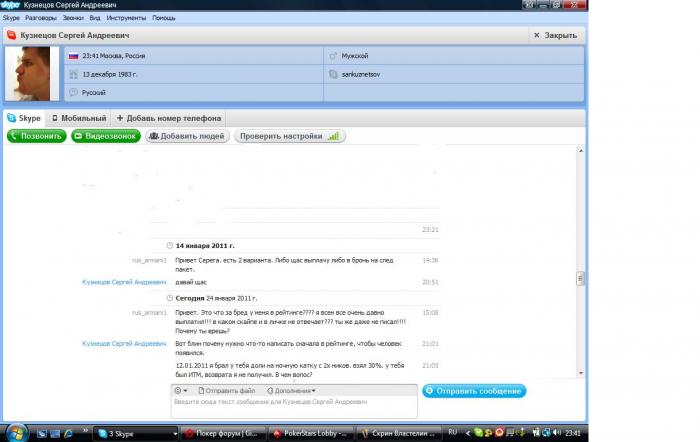Click the clock icon beside 14 января 2011

170,246
